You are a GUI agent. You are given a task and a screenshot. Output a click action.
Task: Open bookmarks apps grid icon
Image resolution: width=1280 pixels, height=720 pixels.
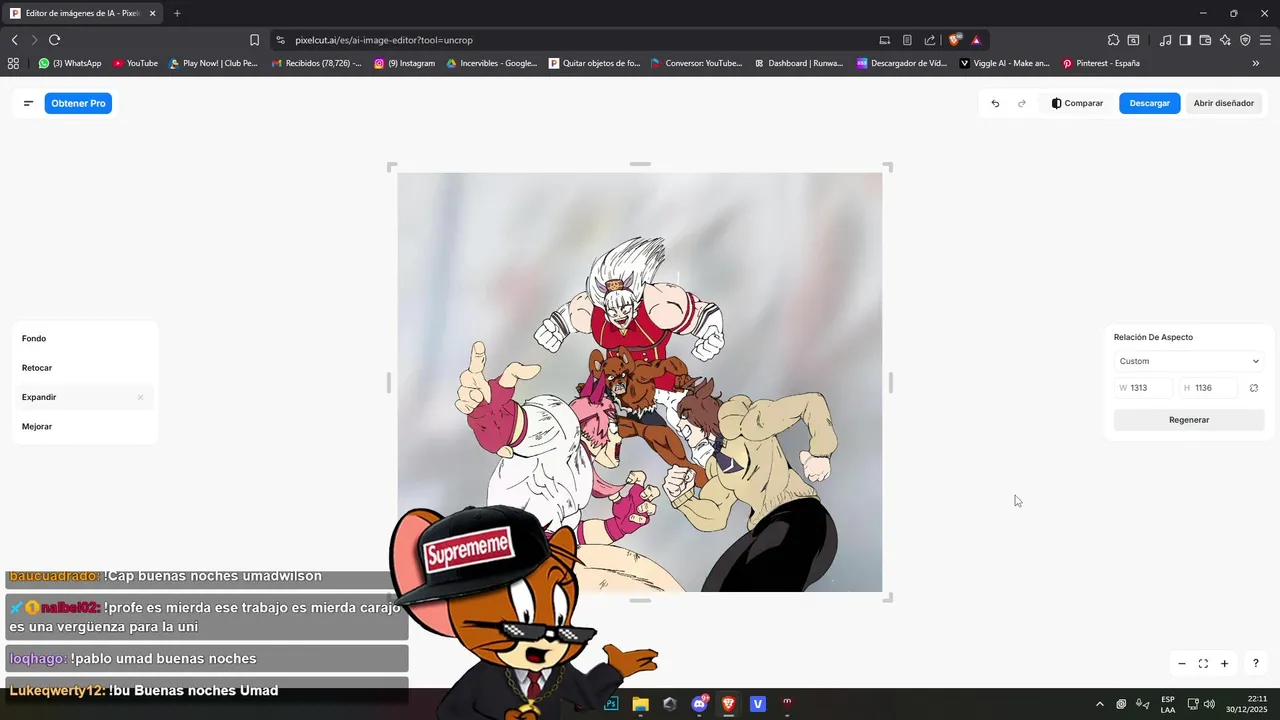(13, 63)
